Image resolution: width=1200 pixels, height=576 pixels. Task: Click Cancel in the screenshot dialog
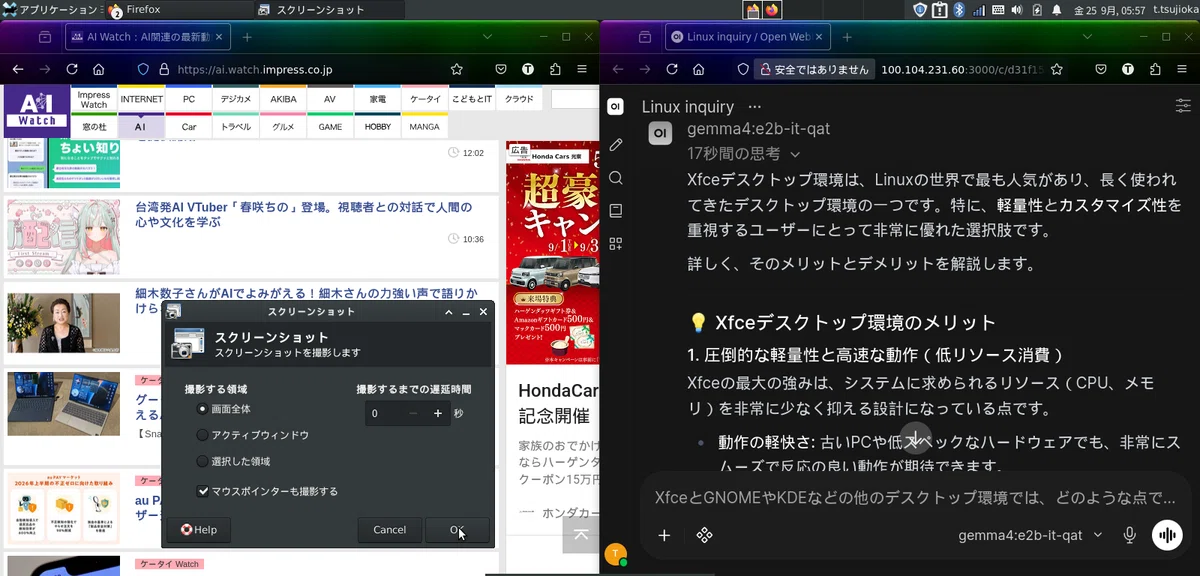tap(389, 530)
